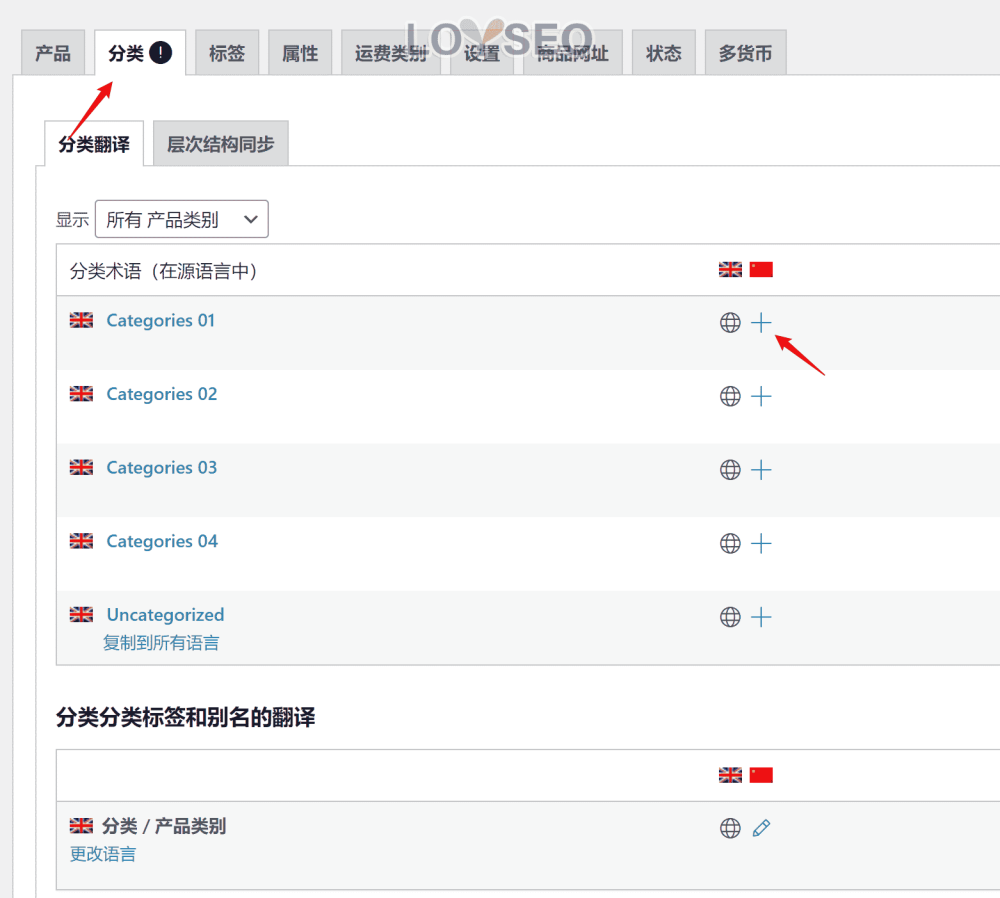
Task: Add Chinese translation for Categories 02
Action: pyautogui.click(x=761, y=397)
